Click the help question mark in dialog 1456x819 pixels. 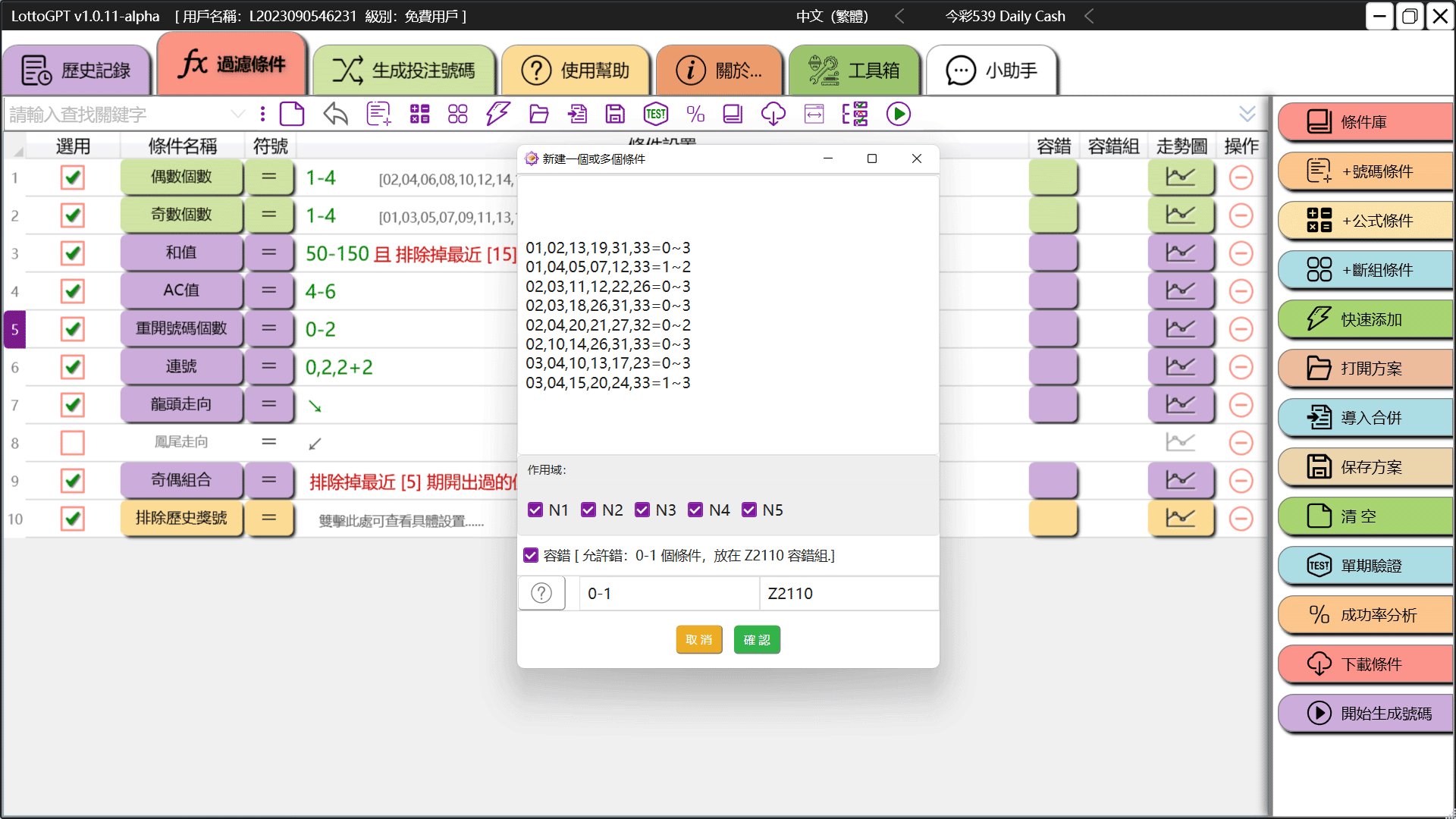tap(541, 593)
